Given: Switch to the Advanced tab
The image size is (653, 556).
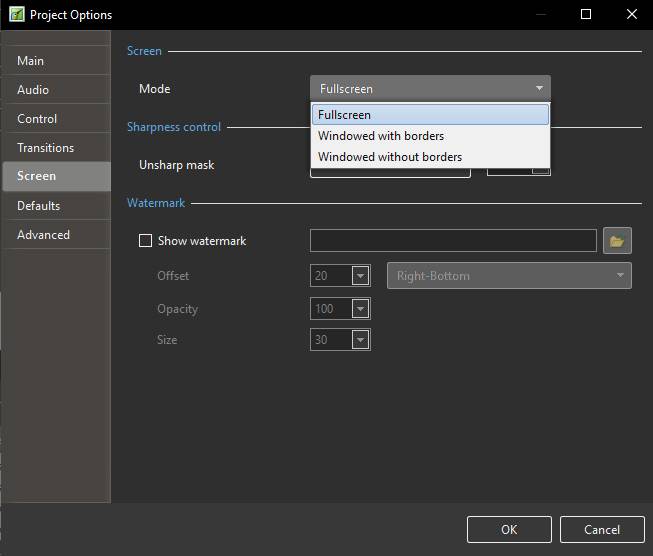Looking at the screenshot, I should pos(56,234).
